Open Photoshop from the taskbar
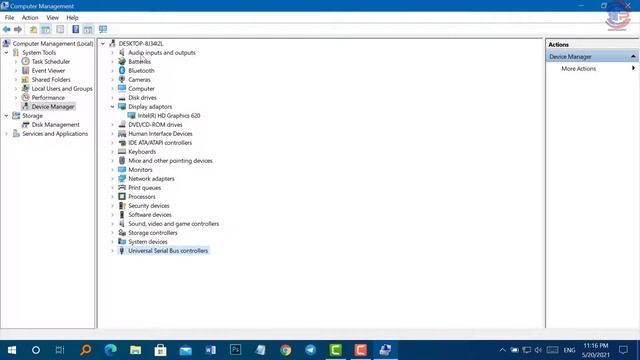This screenshot has height=360, width=640. [x=236, y=350]
